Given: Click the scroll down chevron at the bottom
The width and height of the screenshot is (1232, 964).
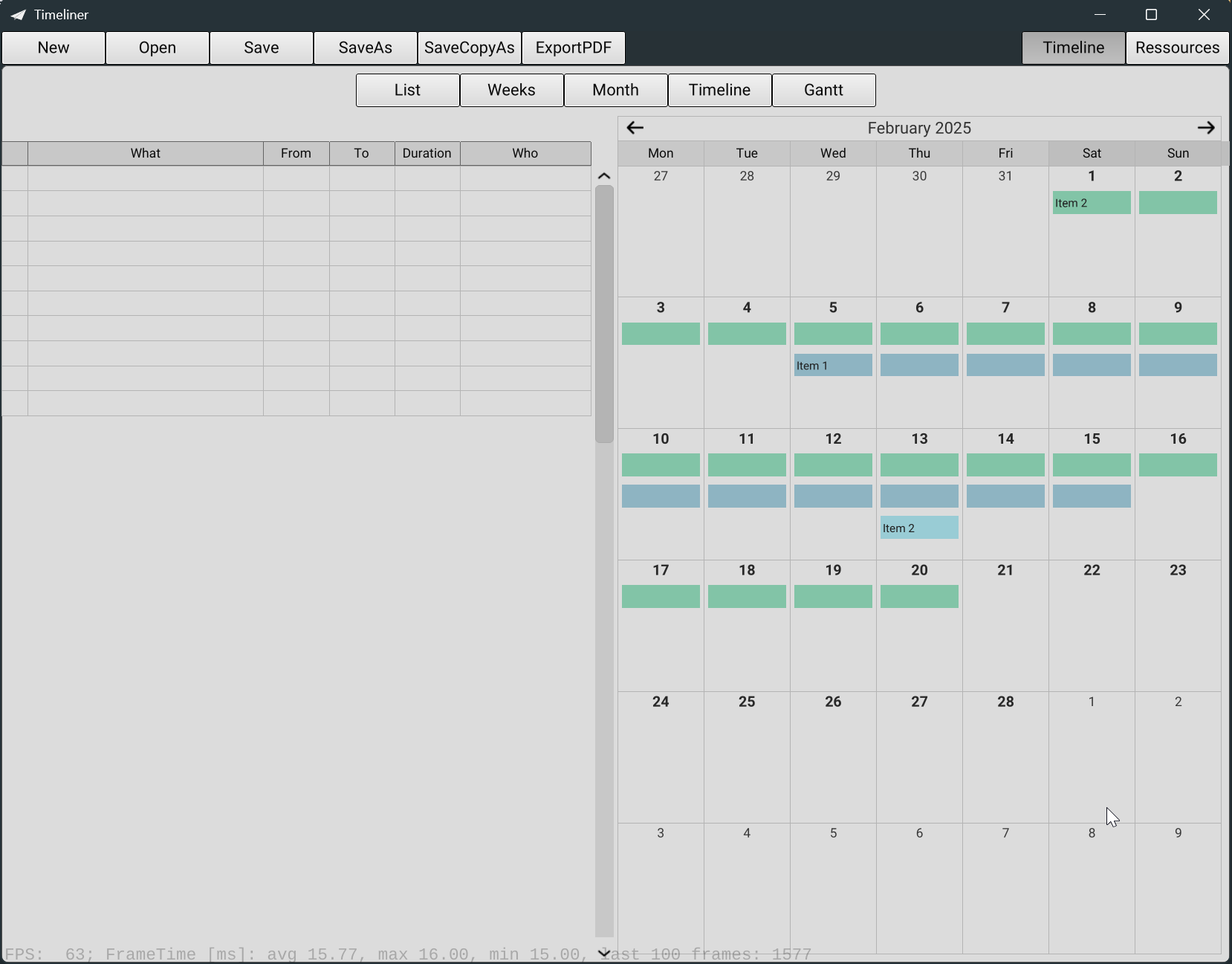Looking at the screenshot, I should 604,952.
